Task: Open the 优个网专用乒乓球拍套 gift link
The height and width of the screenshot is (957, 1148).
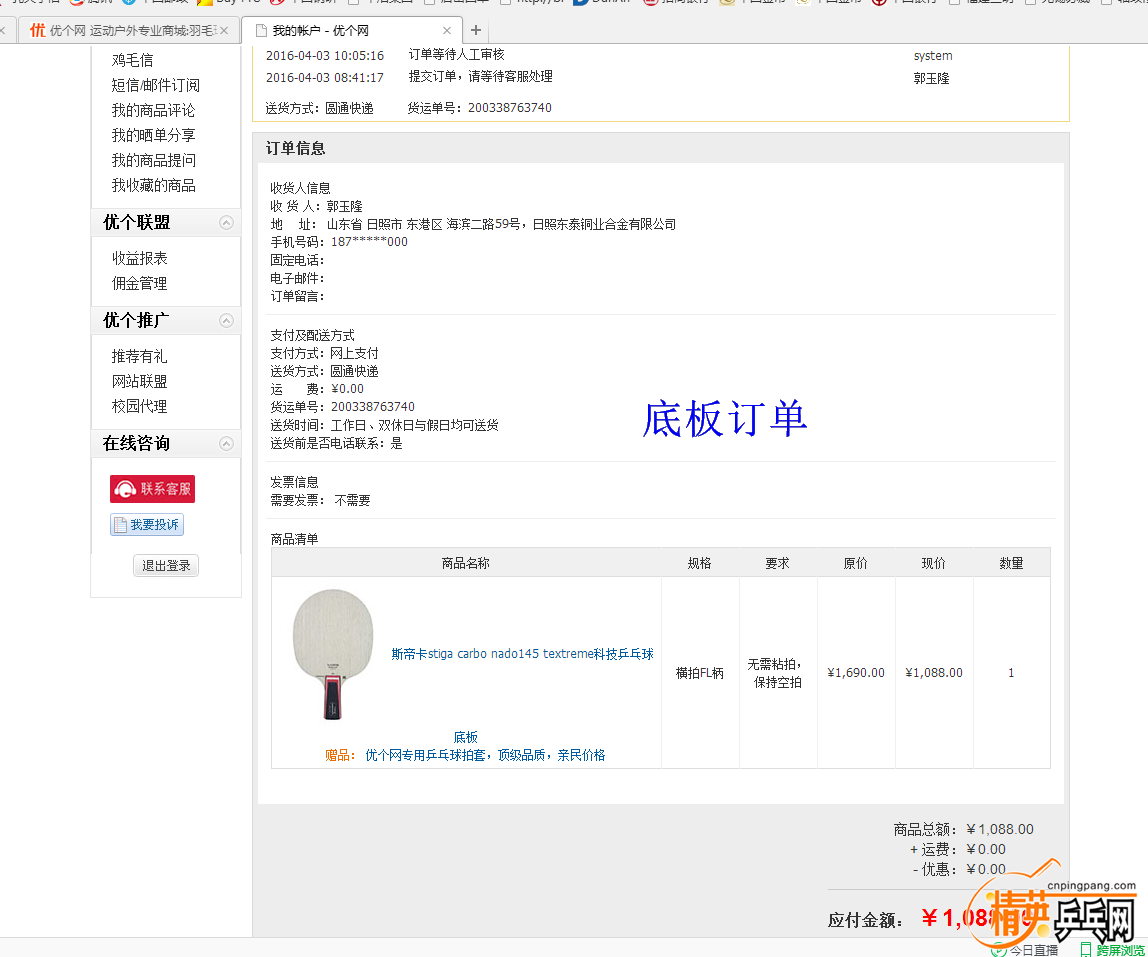Action: click(485, 755)
